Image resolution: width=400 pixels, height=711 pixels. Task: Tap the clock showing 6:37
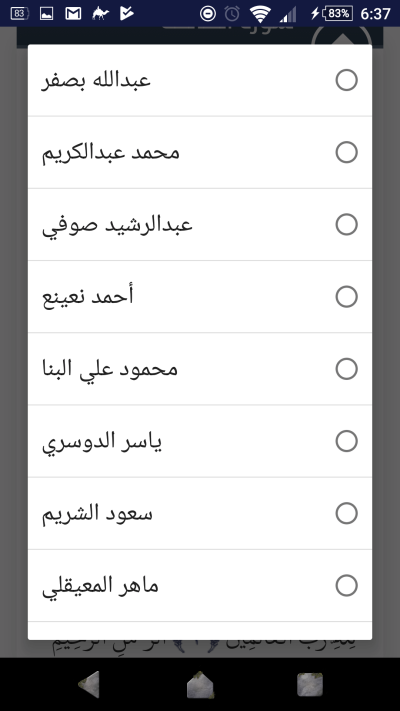375,14
